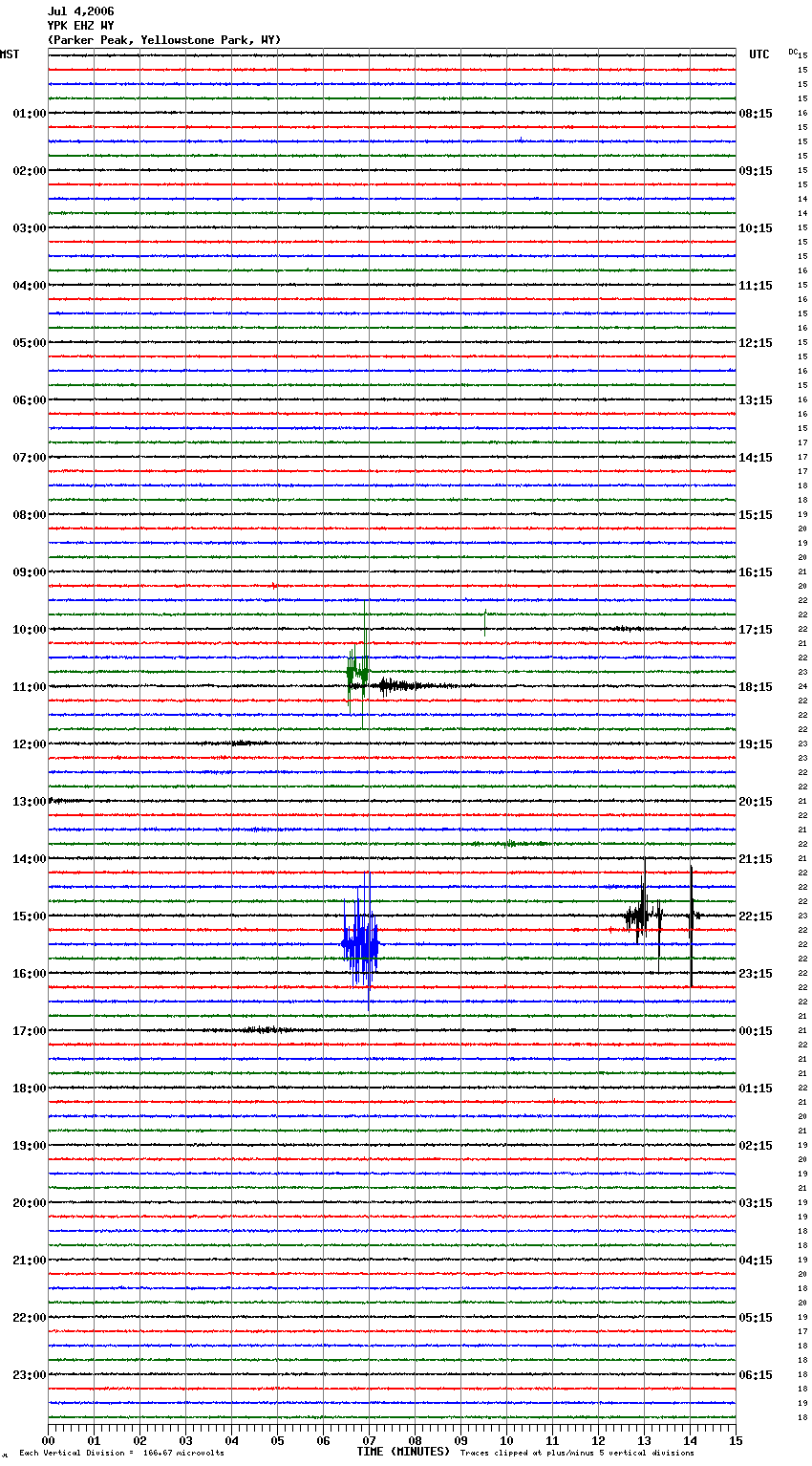Select the 13:00 MST time label
Screen dimensions: 812x1466
click(30, 802)
